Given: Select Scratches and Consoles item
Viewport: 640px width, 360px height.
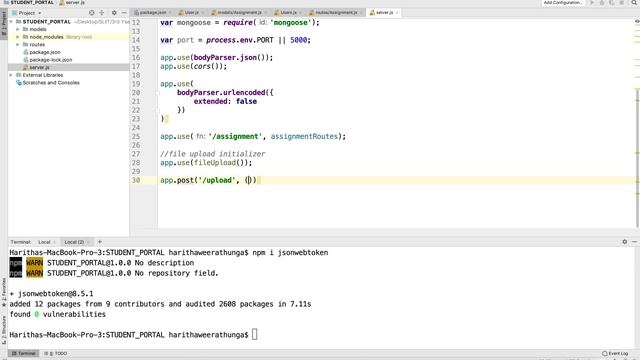Looking at the screenshot, I should pos(51,82).
